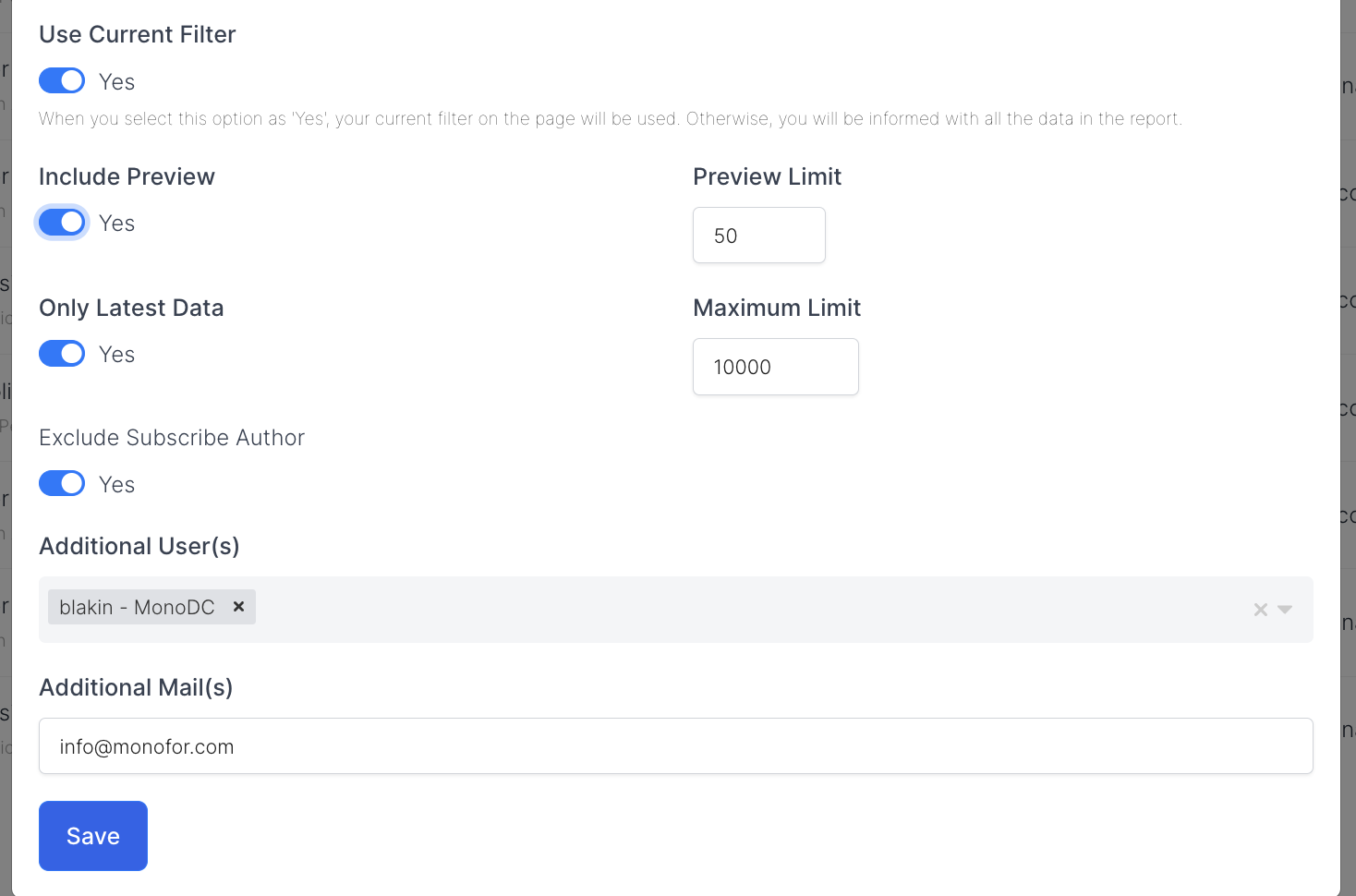Focus the Preview Limit field showing 50

point(758,236)
